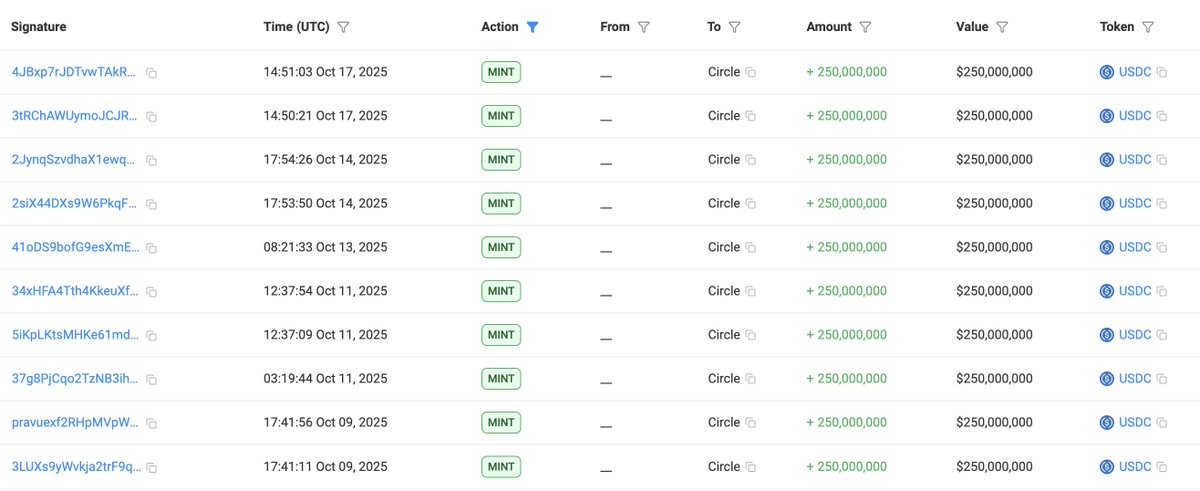Viewport: 1200px width, 491px height.
Task: Open the Time (UTC) column filter
Action: pos(343,27)
